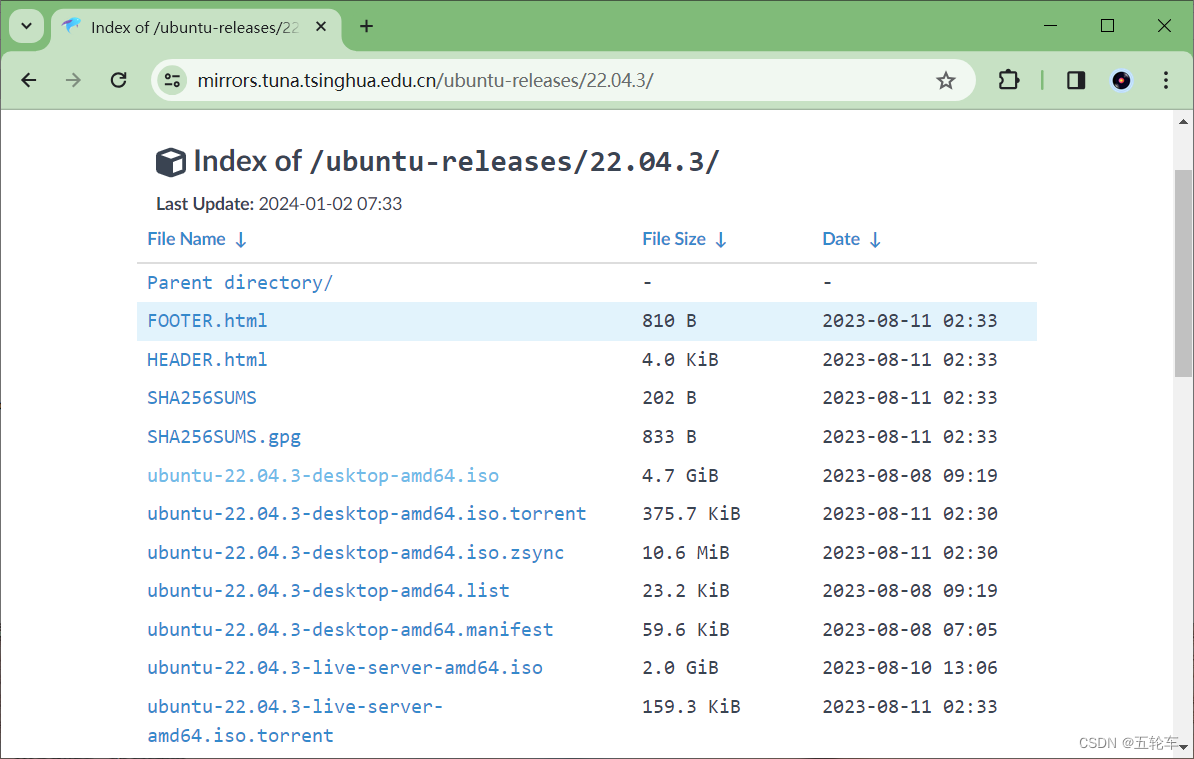The image size is (1194, 759).
Task: Open ubuntu-22.04.3-desktop-amd64.manifest link
Action: [x=350, y=630]
